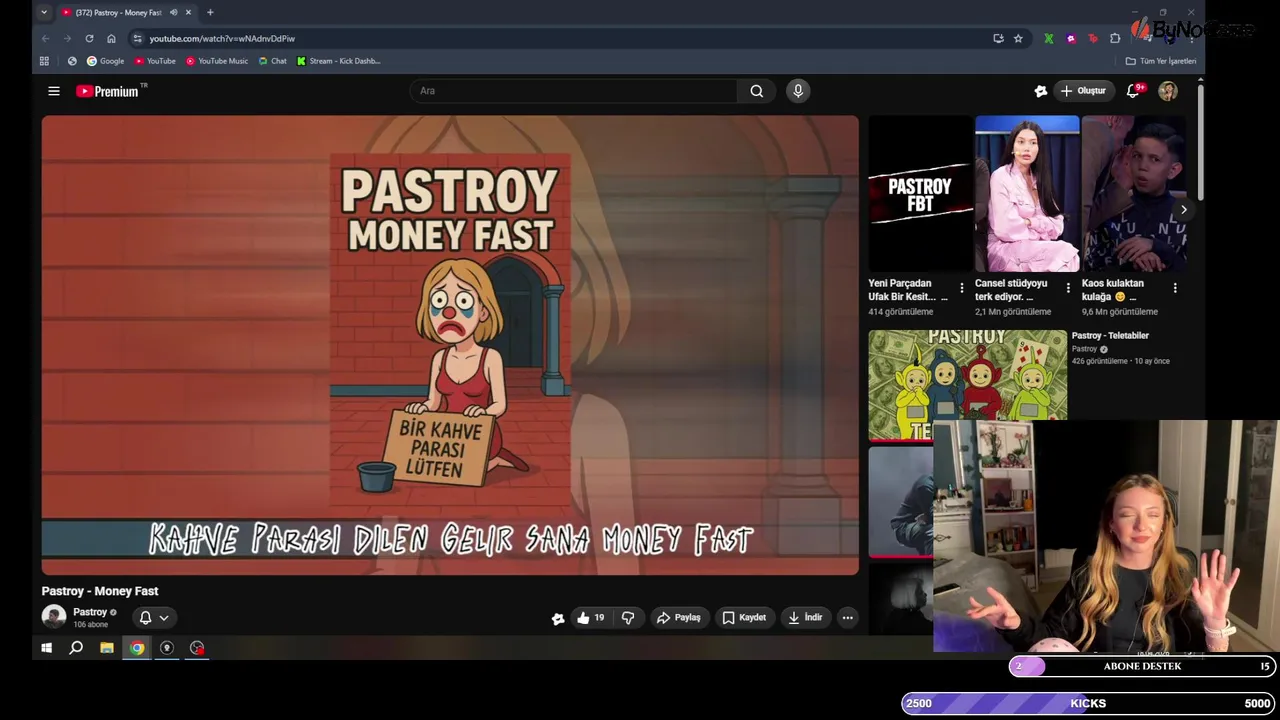Open a new Chrome tab
This screenshot has height=720, width=1280.
click(x=210, y=12)
